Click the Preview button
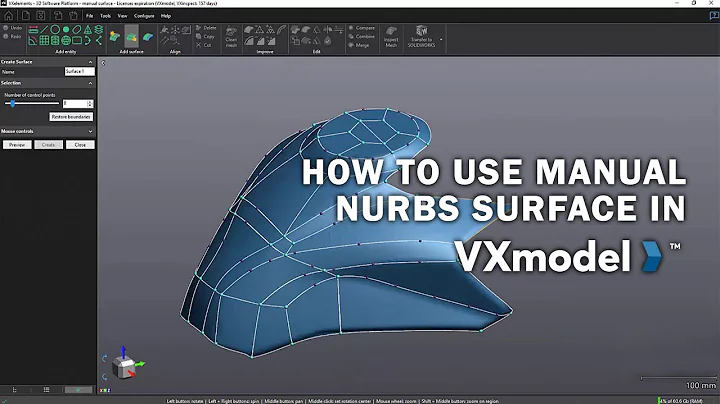Viewport: 720px width, 404px height. (x=17, y=145)
